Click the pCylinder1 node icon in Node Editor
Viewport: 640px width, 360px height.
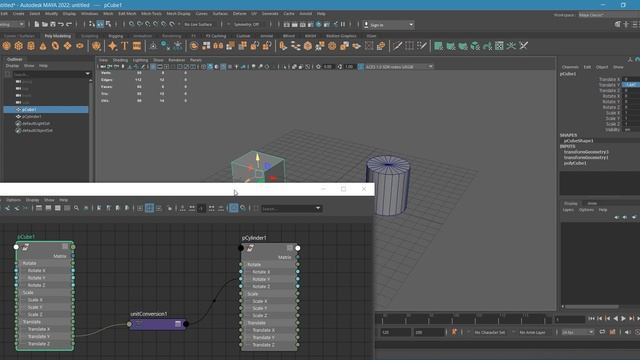click(250, 248)
